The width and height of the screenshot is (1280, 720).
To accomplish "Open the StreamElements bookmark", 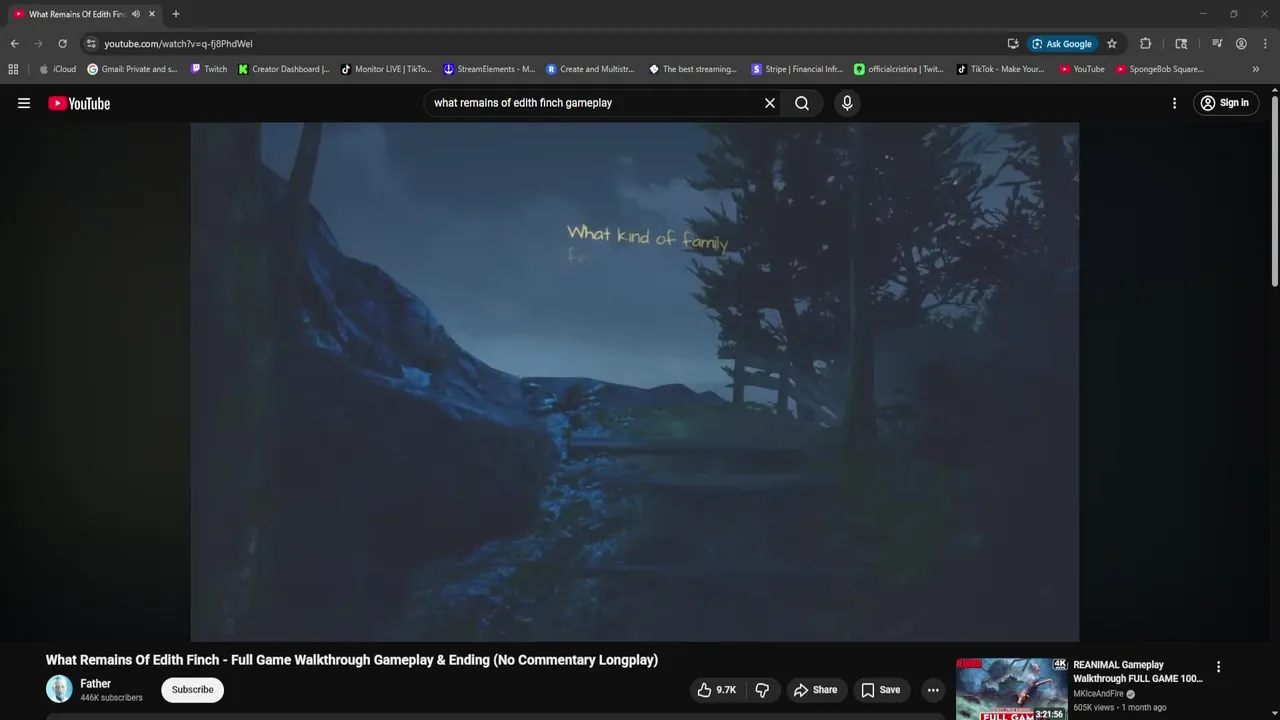I will pyautogui.click(x=489, y=69).
